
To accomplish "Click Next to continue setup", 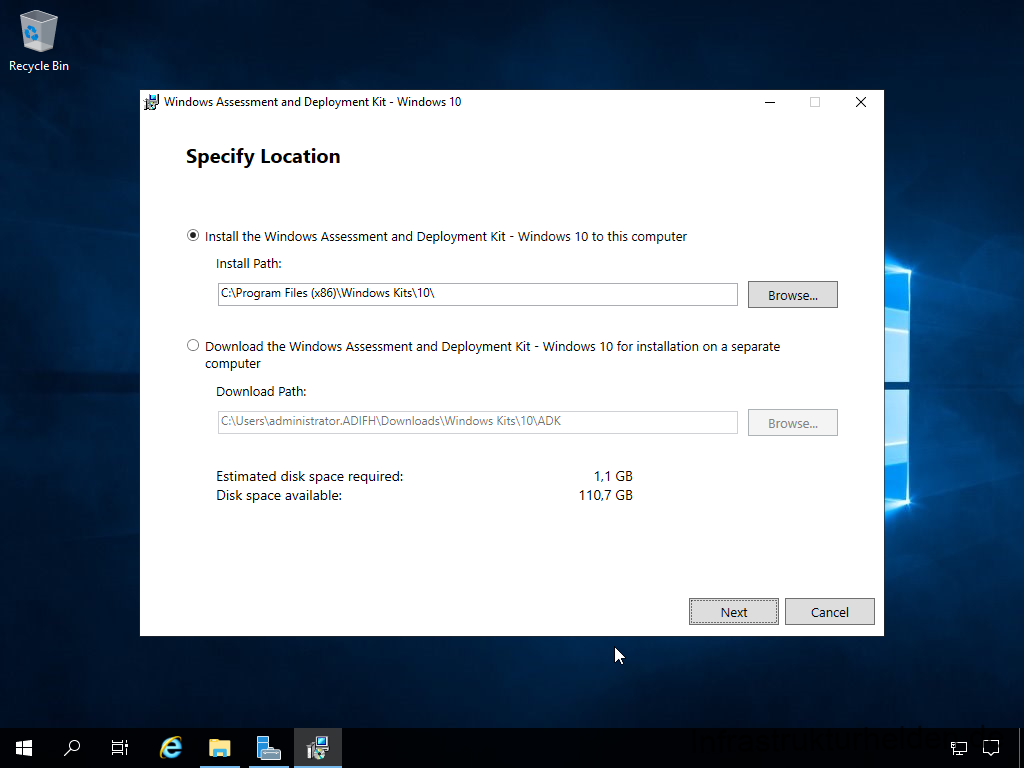I will coord(733,612).
